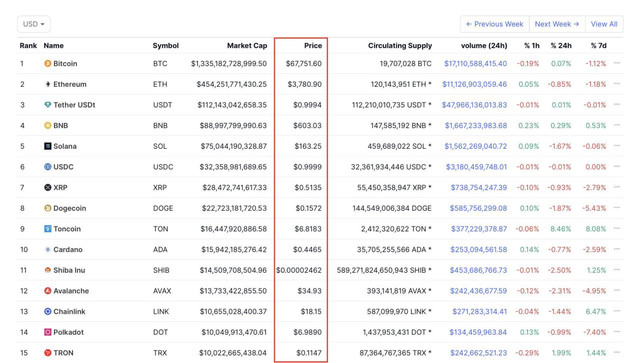Go to Previous Week
This screenshot has height=363, width=640.
click(495, 24)
